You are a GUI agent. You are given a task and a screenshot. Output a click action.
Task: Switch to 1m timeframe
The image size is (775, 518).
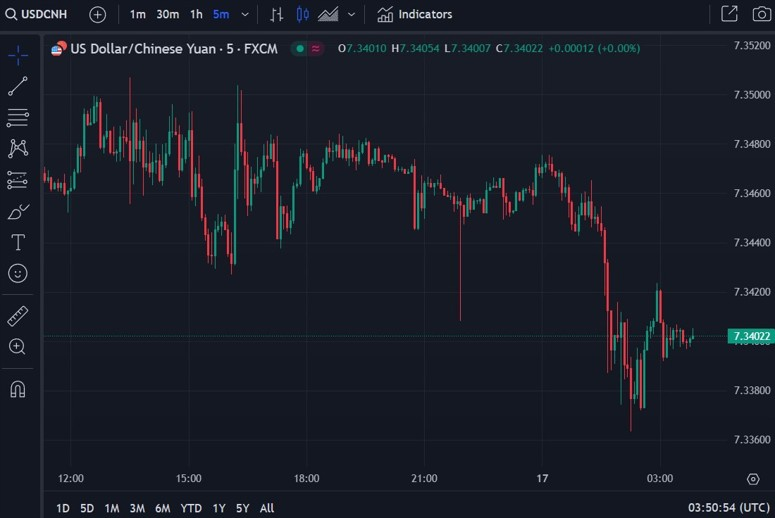[x=137, y=14]
